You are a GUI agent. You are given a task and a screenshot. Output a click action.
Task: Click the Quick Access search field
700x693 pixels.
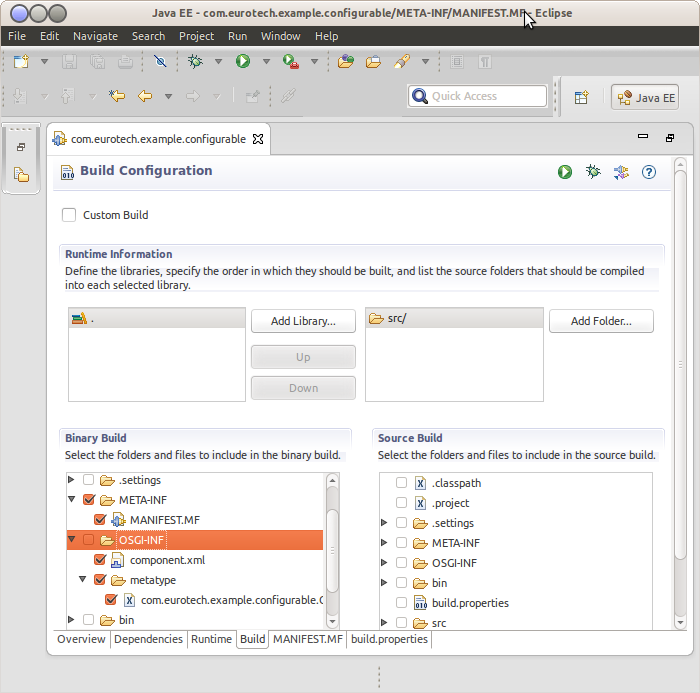[x=478, y=97]
